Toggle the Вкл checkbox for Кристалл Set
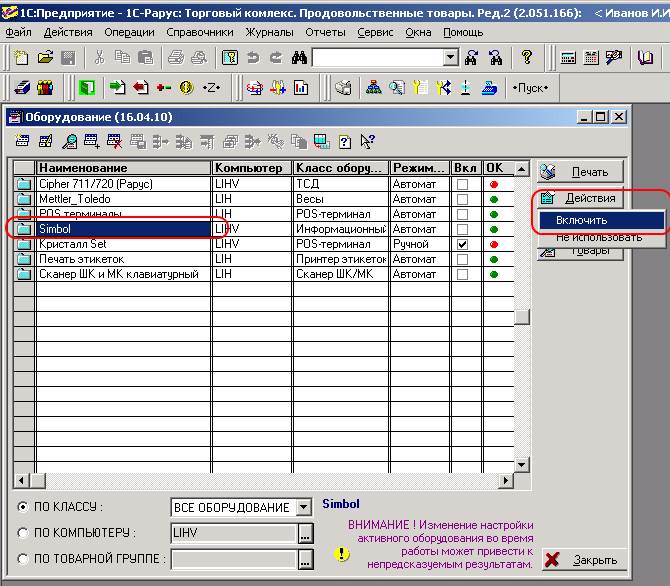 [x=462, y=244]
